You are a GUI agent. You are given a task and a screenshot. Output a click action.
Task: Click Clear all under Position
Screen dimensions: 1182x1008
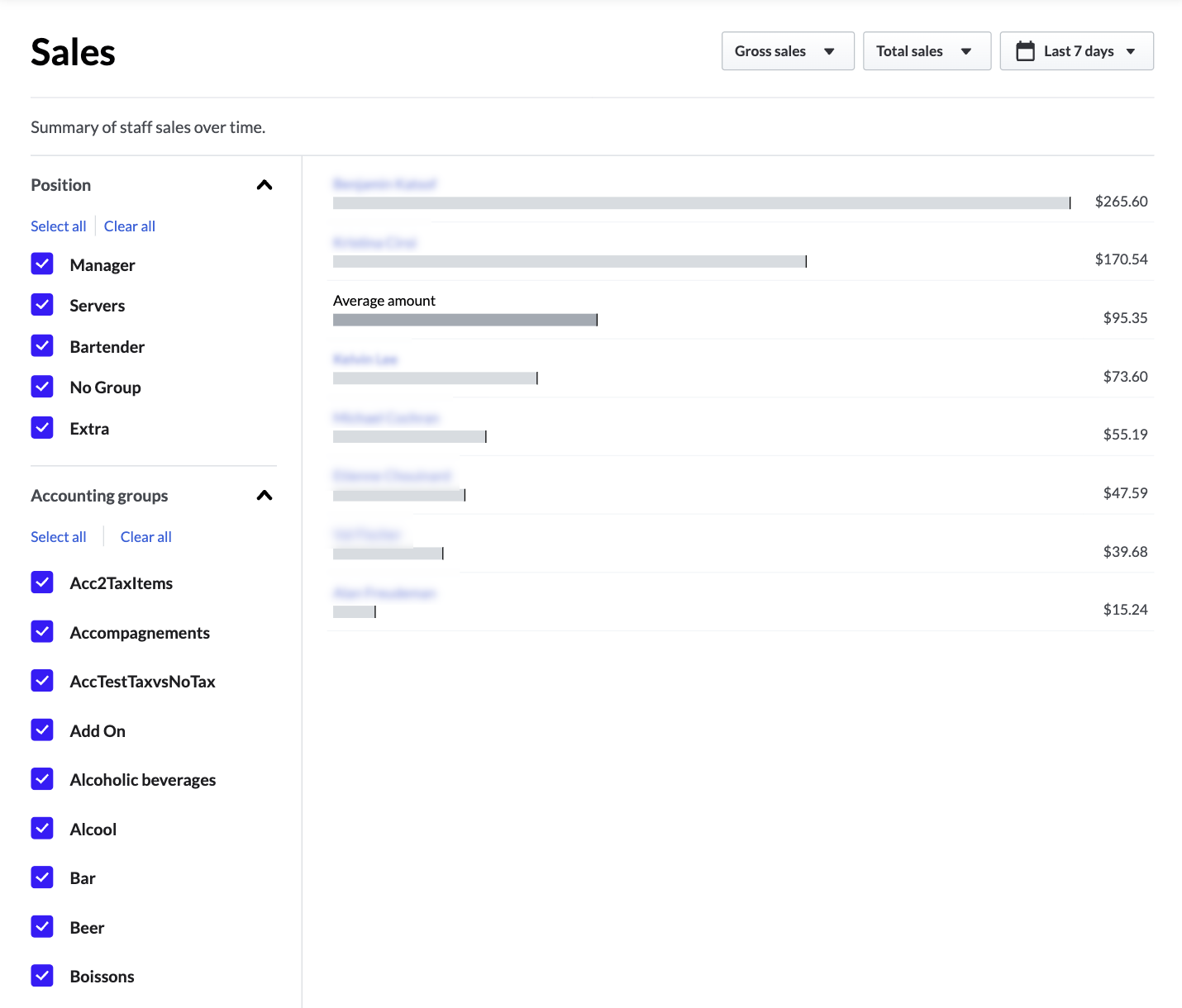(130, 226)
